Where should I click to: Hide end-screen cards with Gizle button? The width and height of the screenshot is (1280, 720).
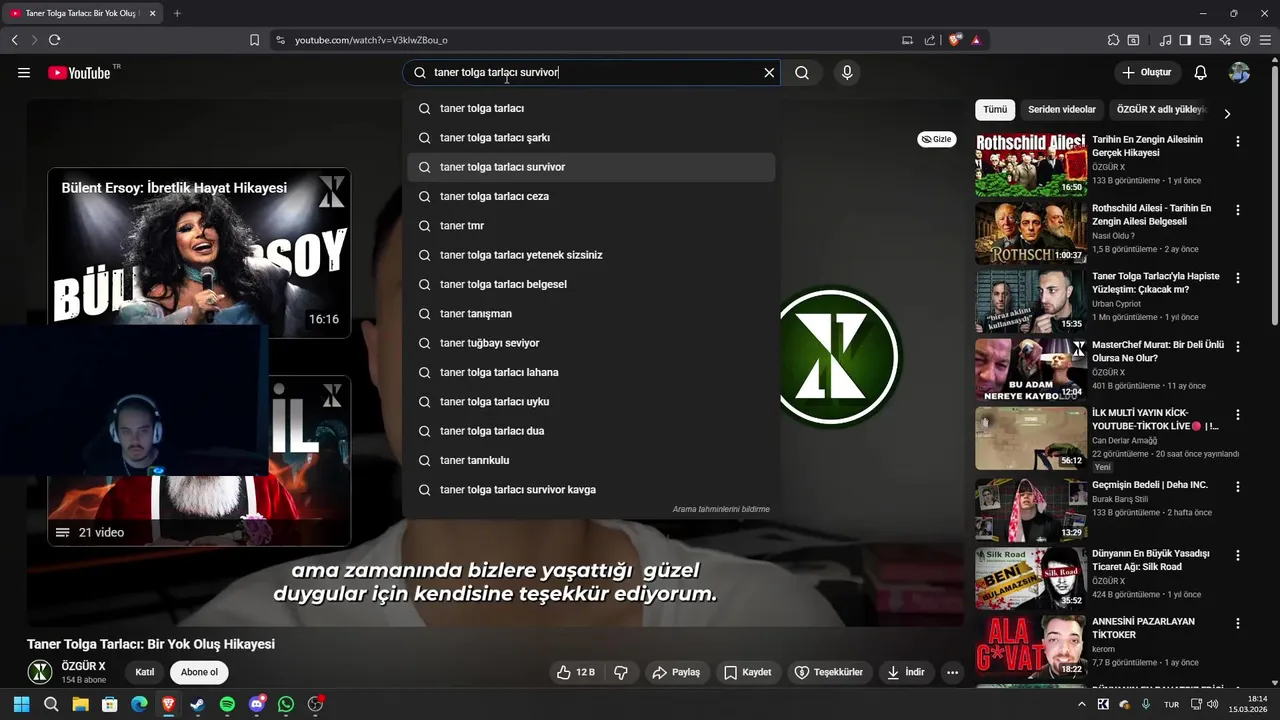(936, 139)
